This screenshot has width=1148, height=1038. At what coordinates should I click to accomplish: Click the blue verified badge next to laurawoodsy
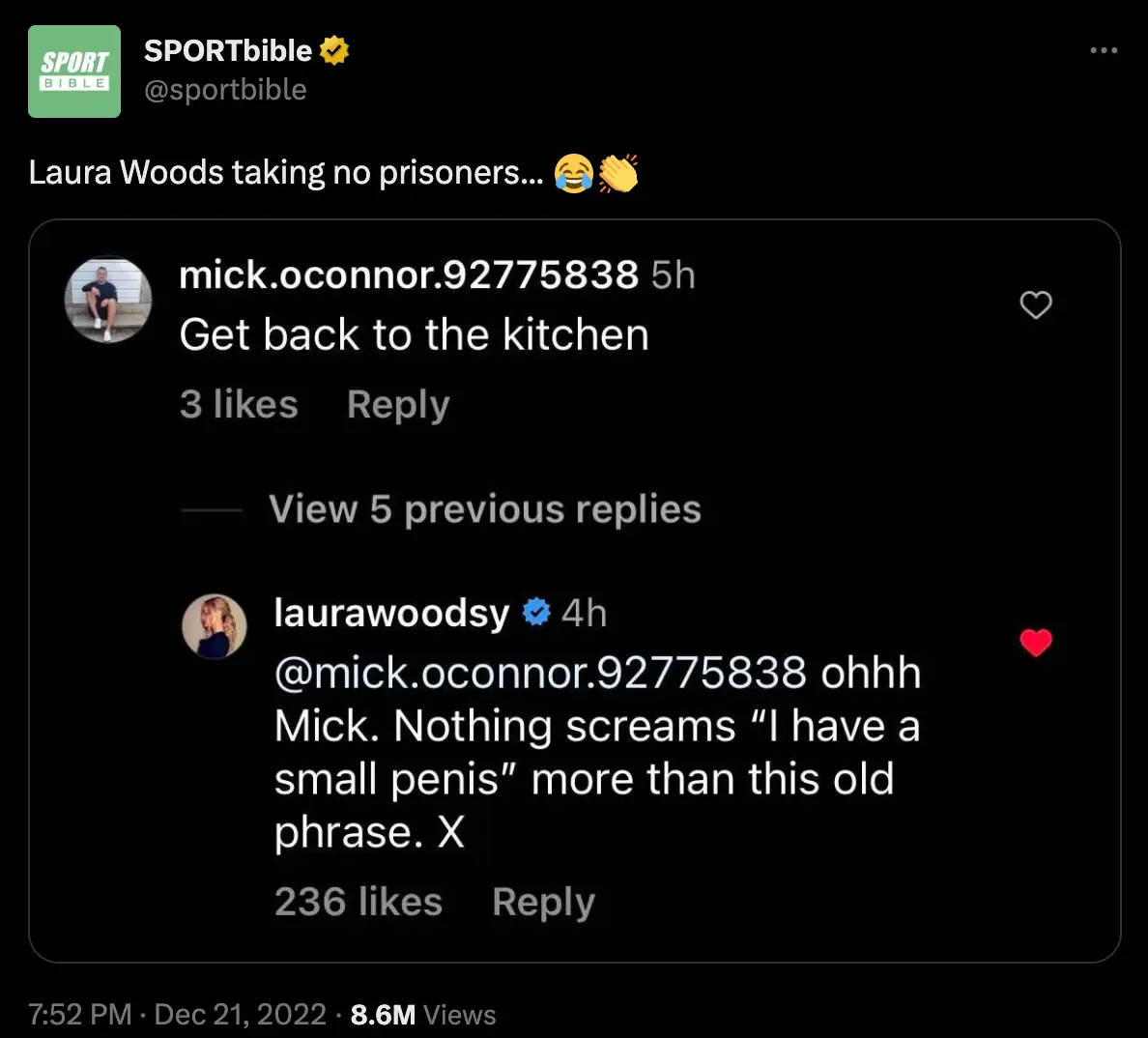pos(535,611)
